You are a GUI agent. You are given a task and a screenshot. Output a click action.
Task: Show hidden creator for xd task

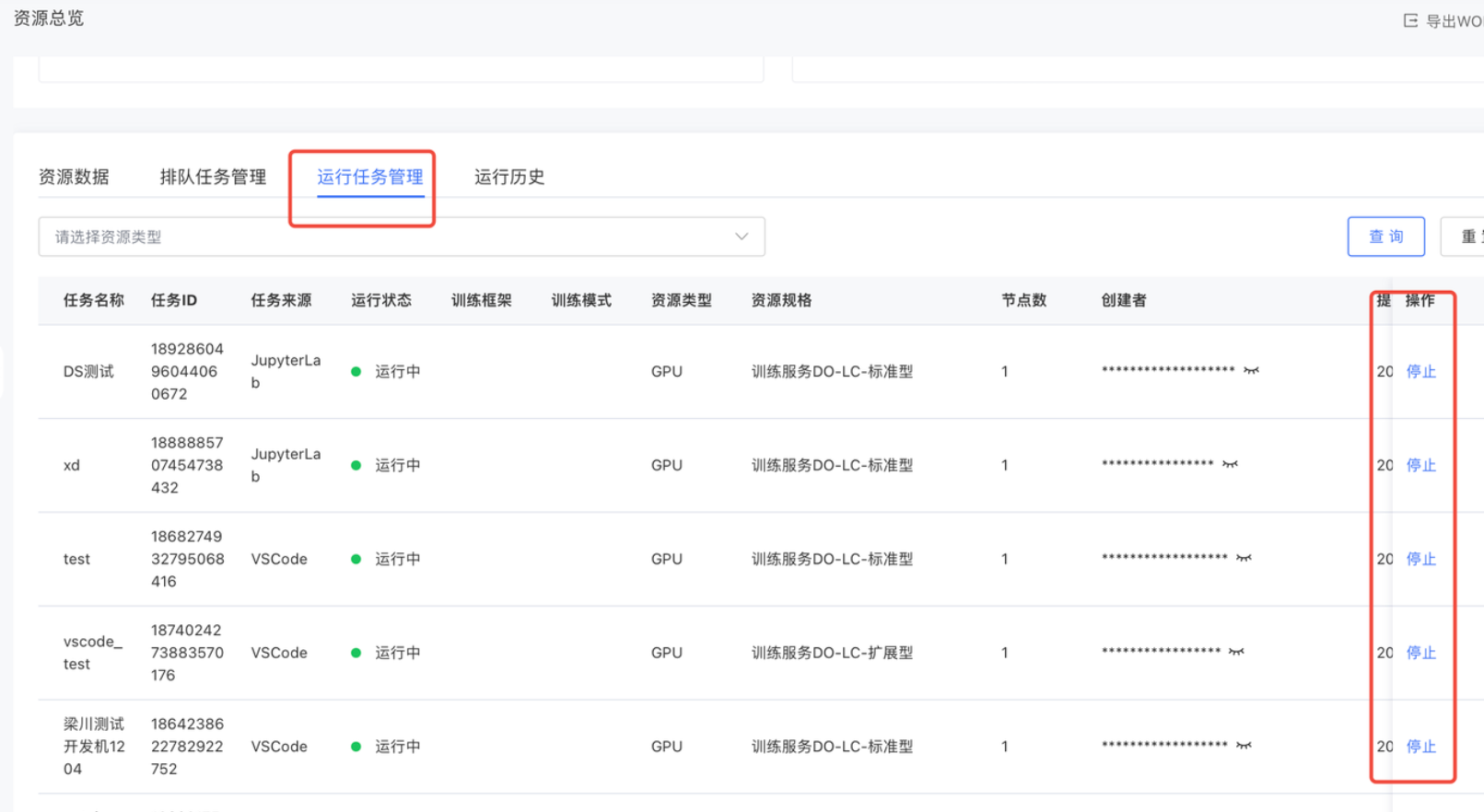coord(1230,465)
